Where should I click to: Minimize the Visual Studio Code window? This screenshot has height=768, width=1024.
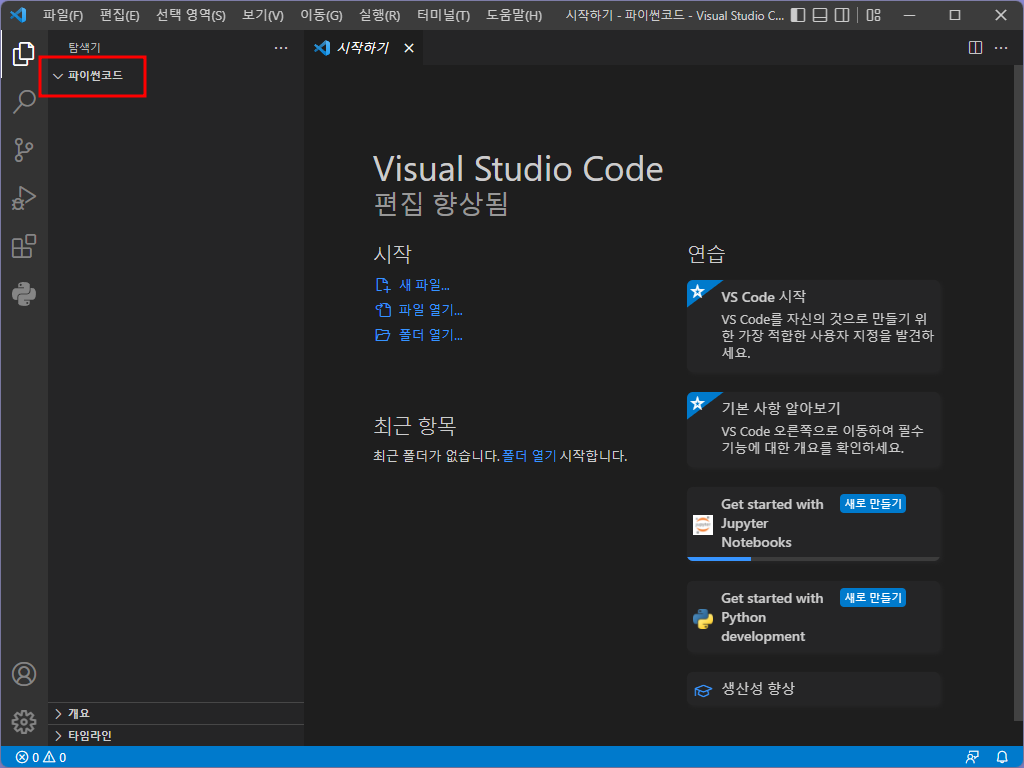coord(909,15)
